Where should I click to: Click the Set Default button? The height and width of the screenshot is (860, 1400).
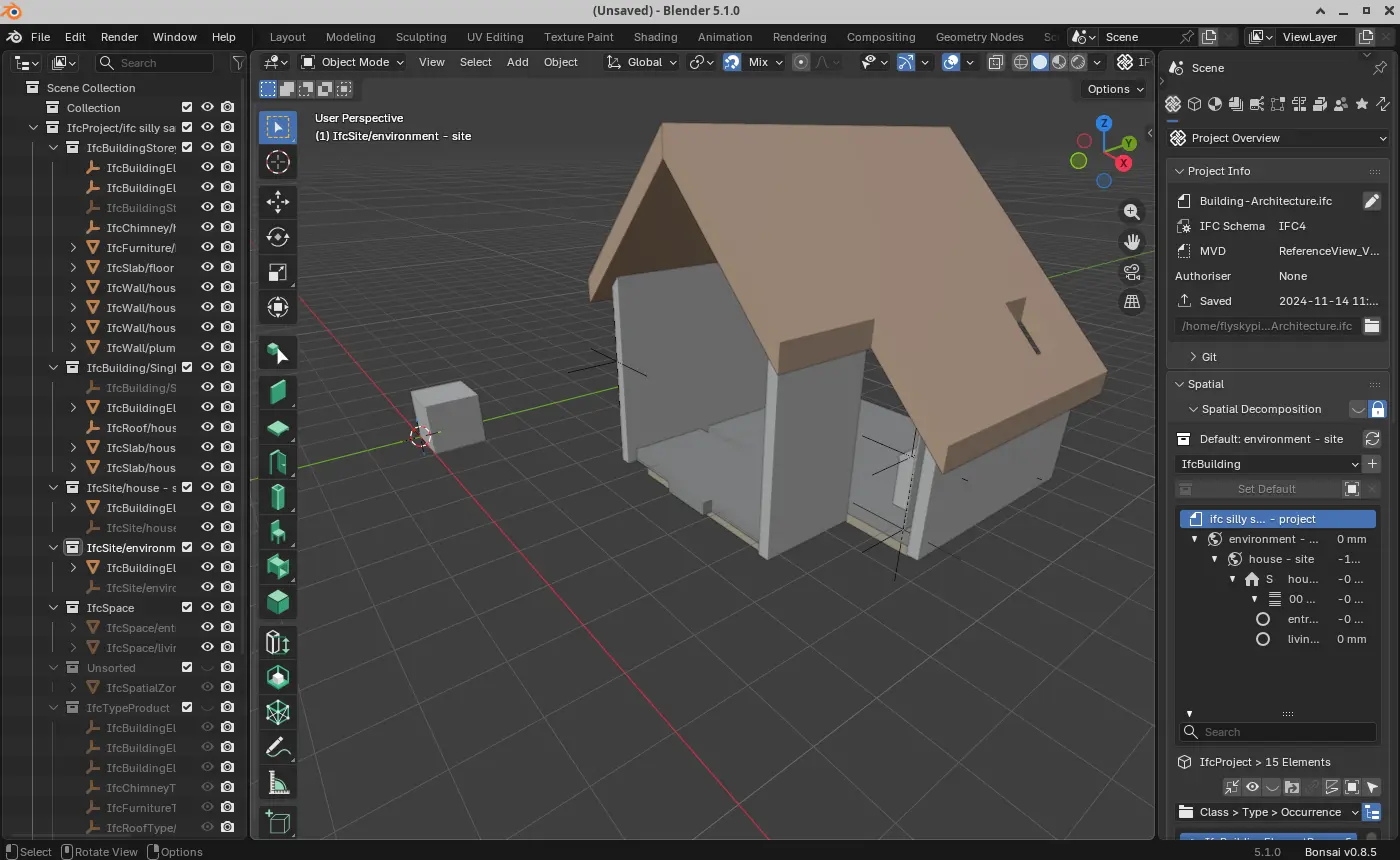coord(1266,489)
